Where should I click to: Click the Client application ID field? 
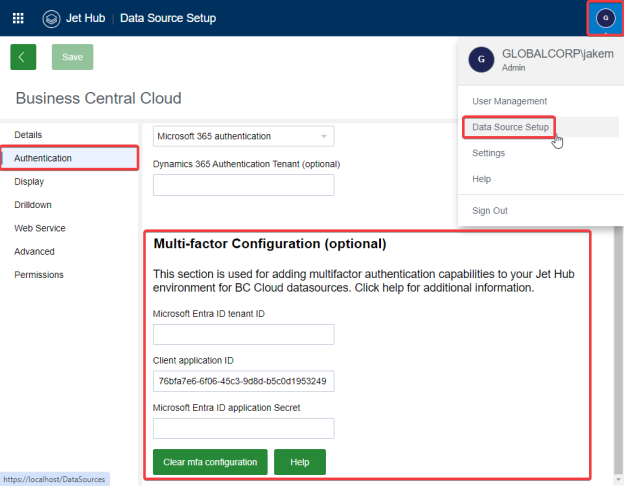point(244,381)
